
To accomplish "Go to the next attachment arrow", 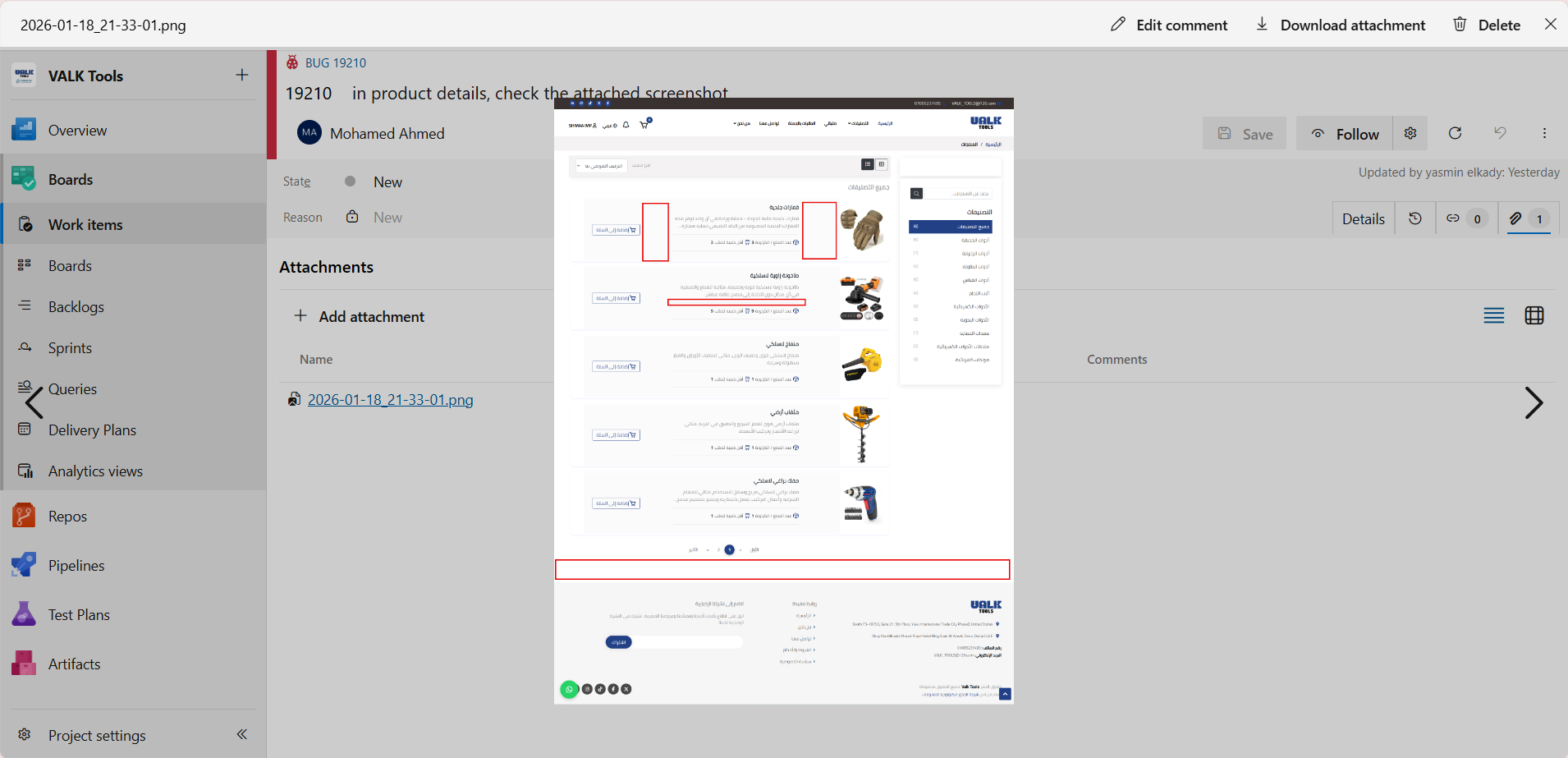I will [1533, 403].
